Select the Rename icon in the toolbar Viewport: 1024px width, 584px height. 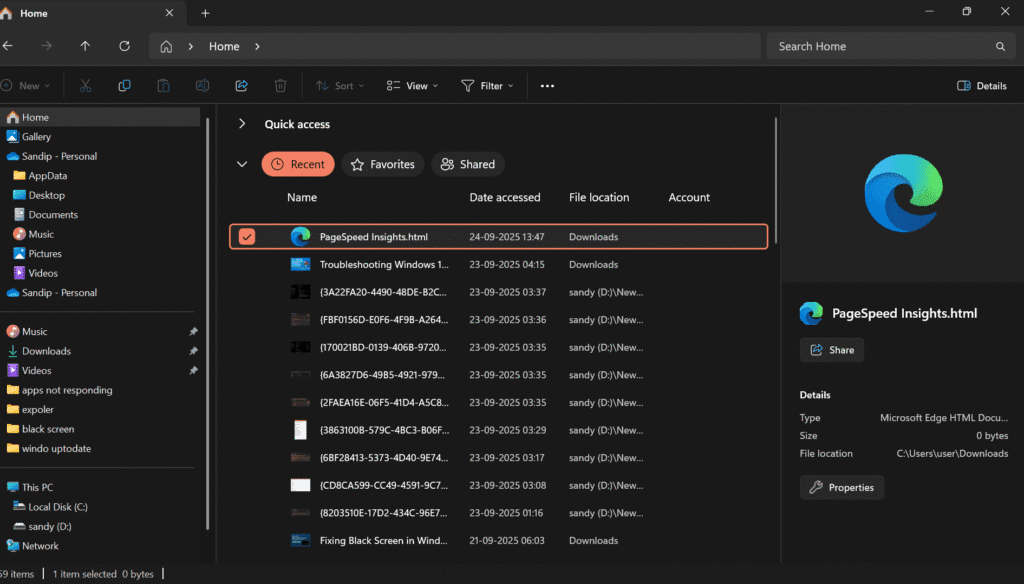point(202,85)
